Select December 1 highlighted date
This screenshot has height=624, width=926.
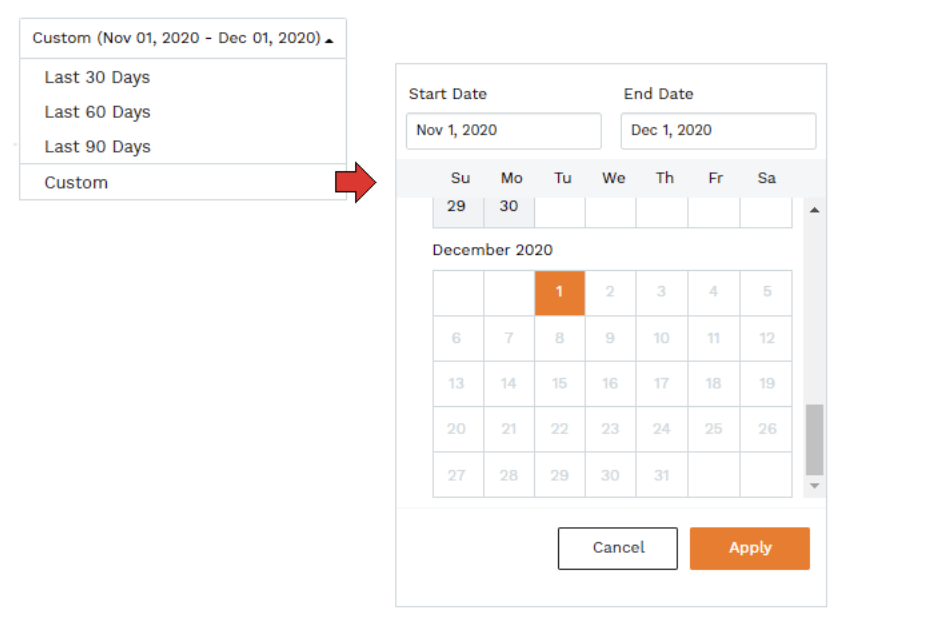pos(559,292)
